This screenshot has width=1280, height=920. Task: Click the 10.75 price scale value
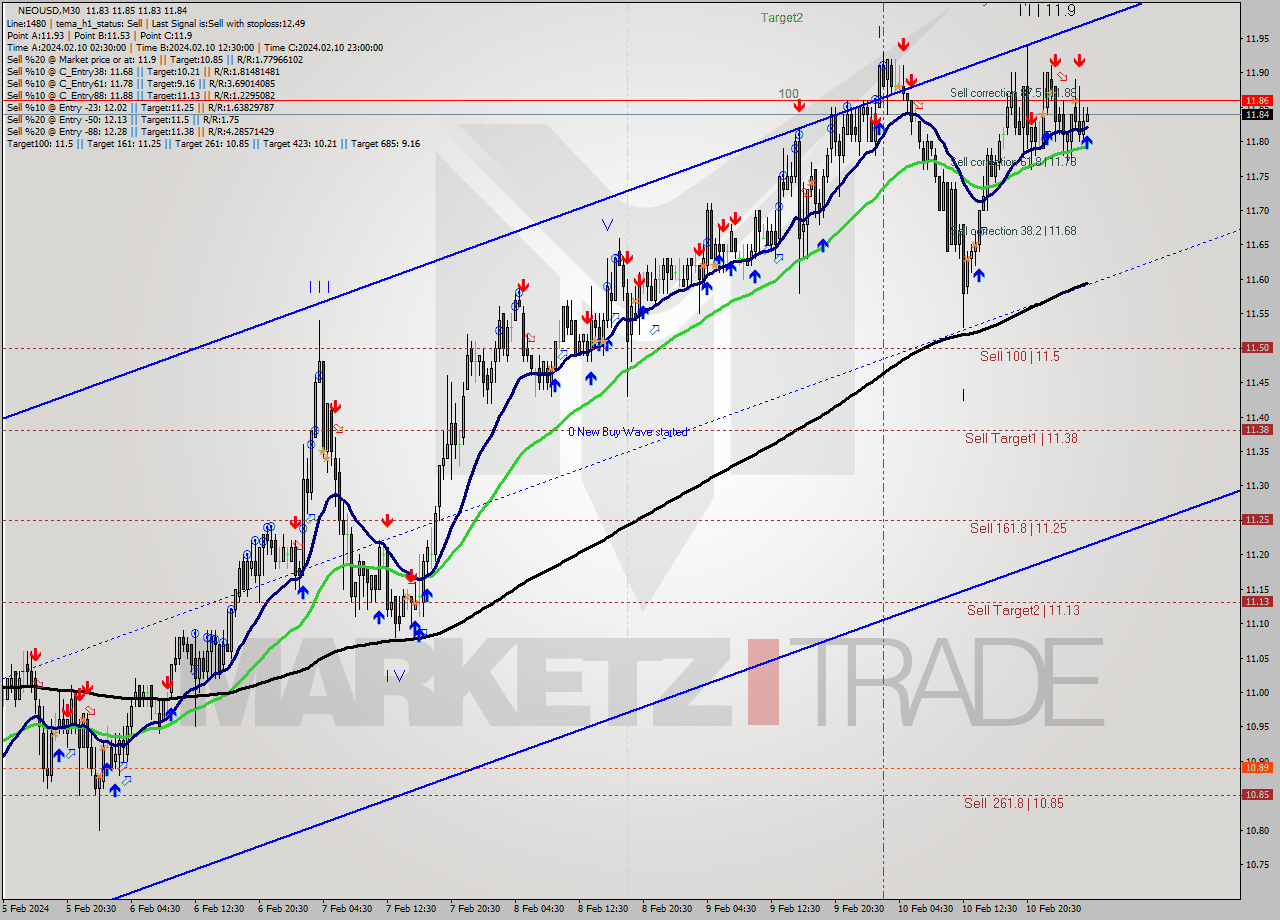tap(1257, 864)
